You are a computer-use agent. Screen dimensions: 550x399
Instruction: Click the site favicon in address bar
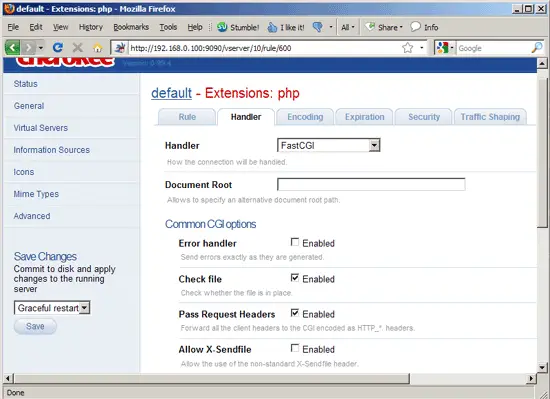(x=120, y=48)
